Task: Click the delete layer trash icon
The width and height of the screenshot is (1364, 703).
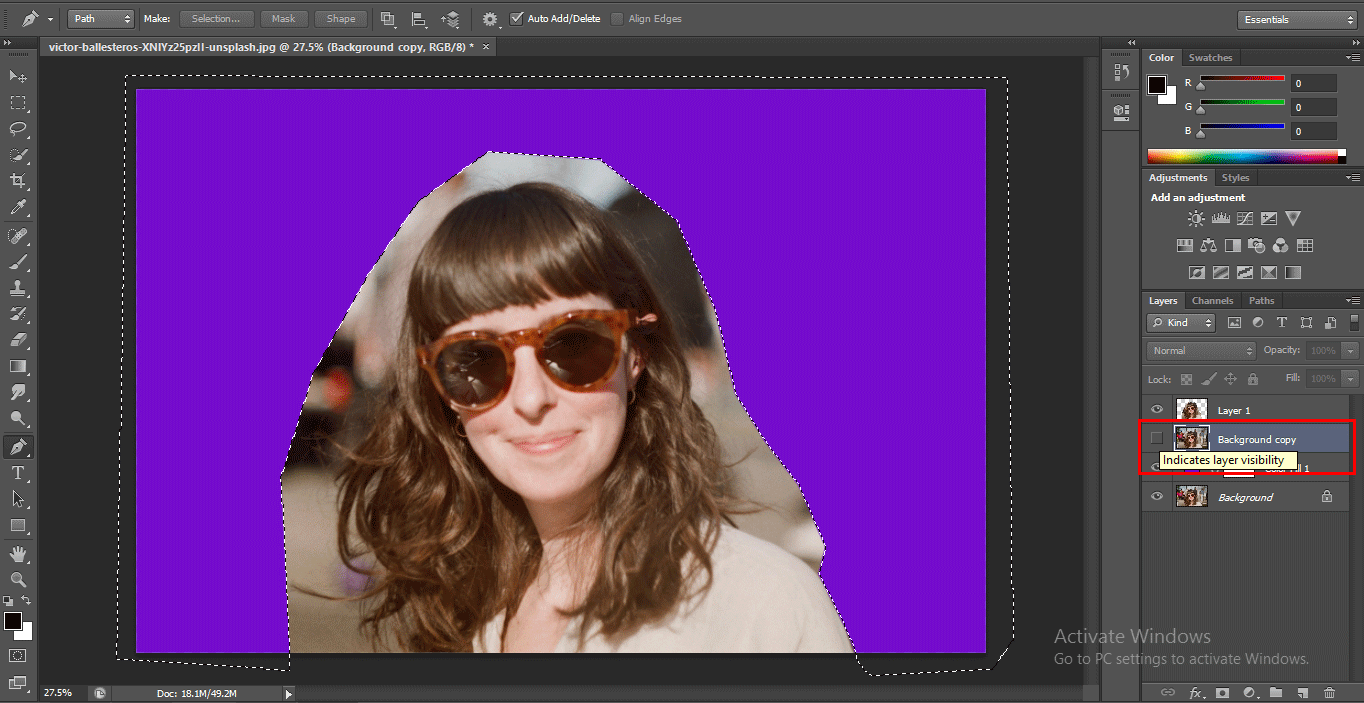Action: (1329, 692)
